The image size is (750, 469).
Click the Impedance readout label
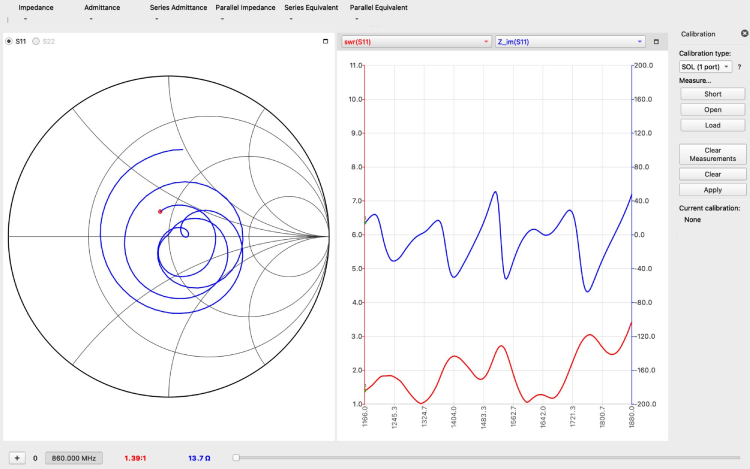coord(36,7)
